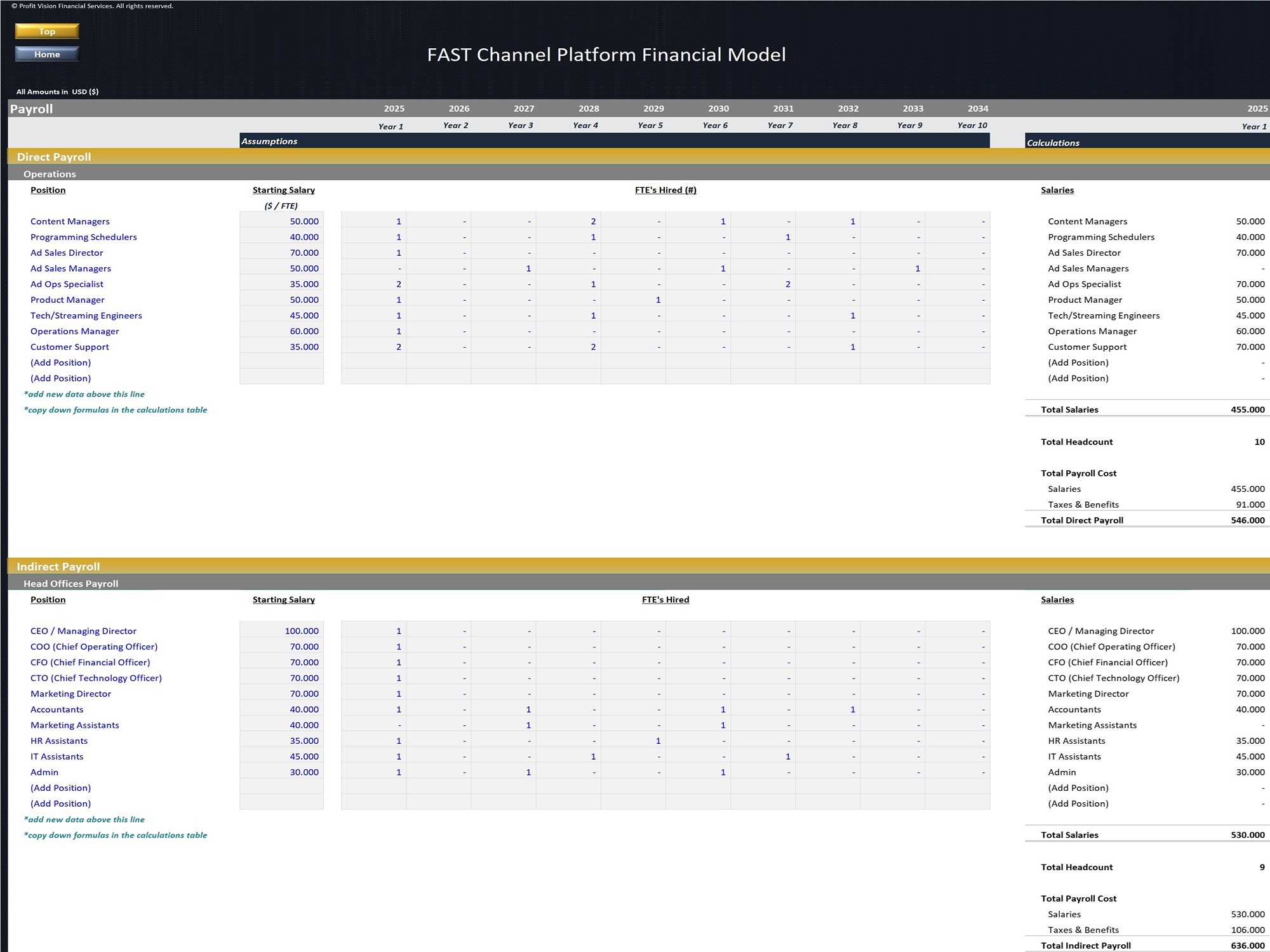Select the 2025 column header
1270x952 pixels.
tap(392, 108)
